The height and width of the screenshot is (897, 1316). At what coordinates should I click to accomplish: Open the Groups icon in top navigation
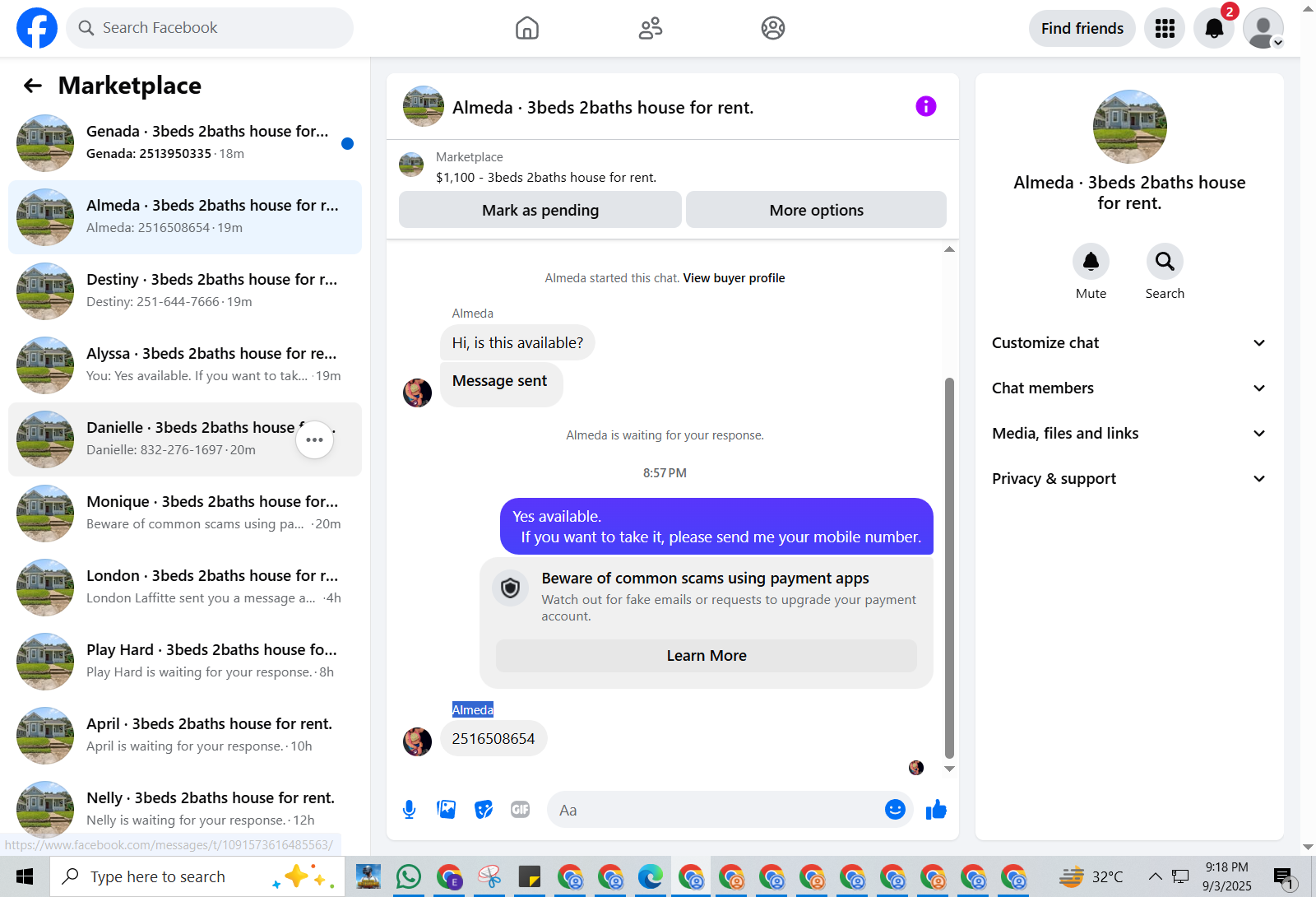coord(773,28)
